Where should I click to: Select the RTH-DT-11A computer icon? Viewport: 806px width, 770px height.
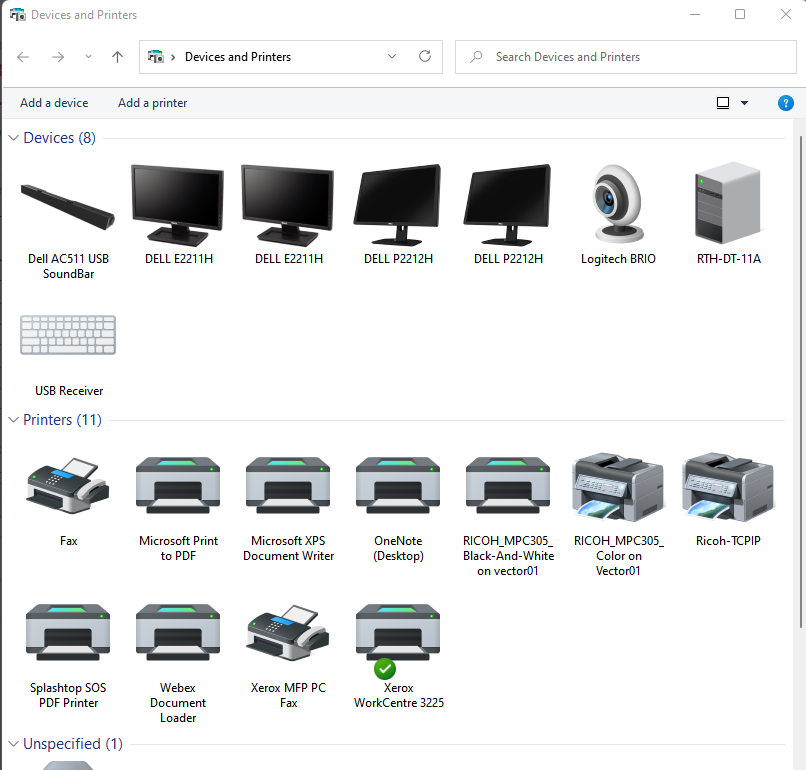[x=728, y=204]
